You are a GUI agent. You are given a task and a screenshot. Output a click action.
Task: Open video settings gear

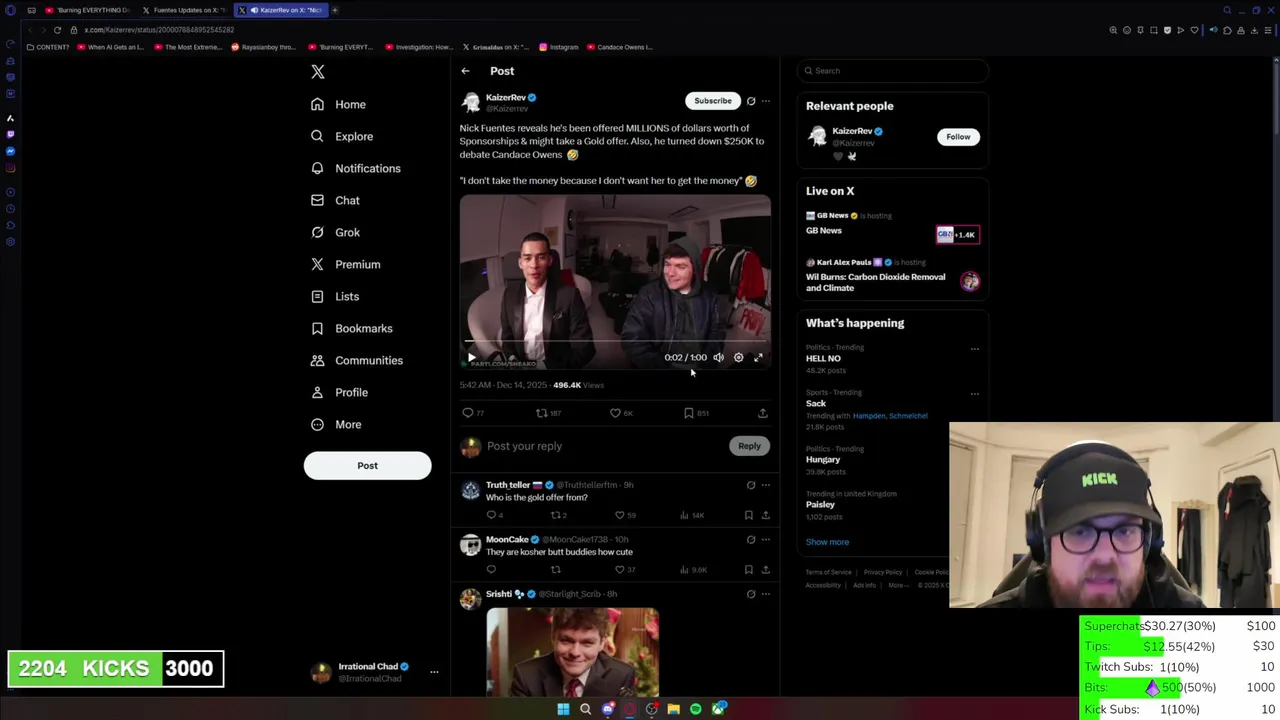(x=738, y=357)
